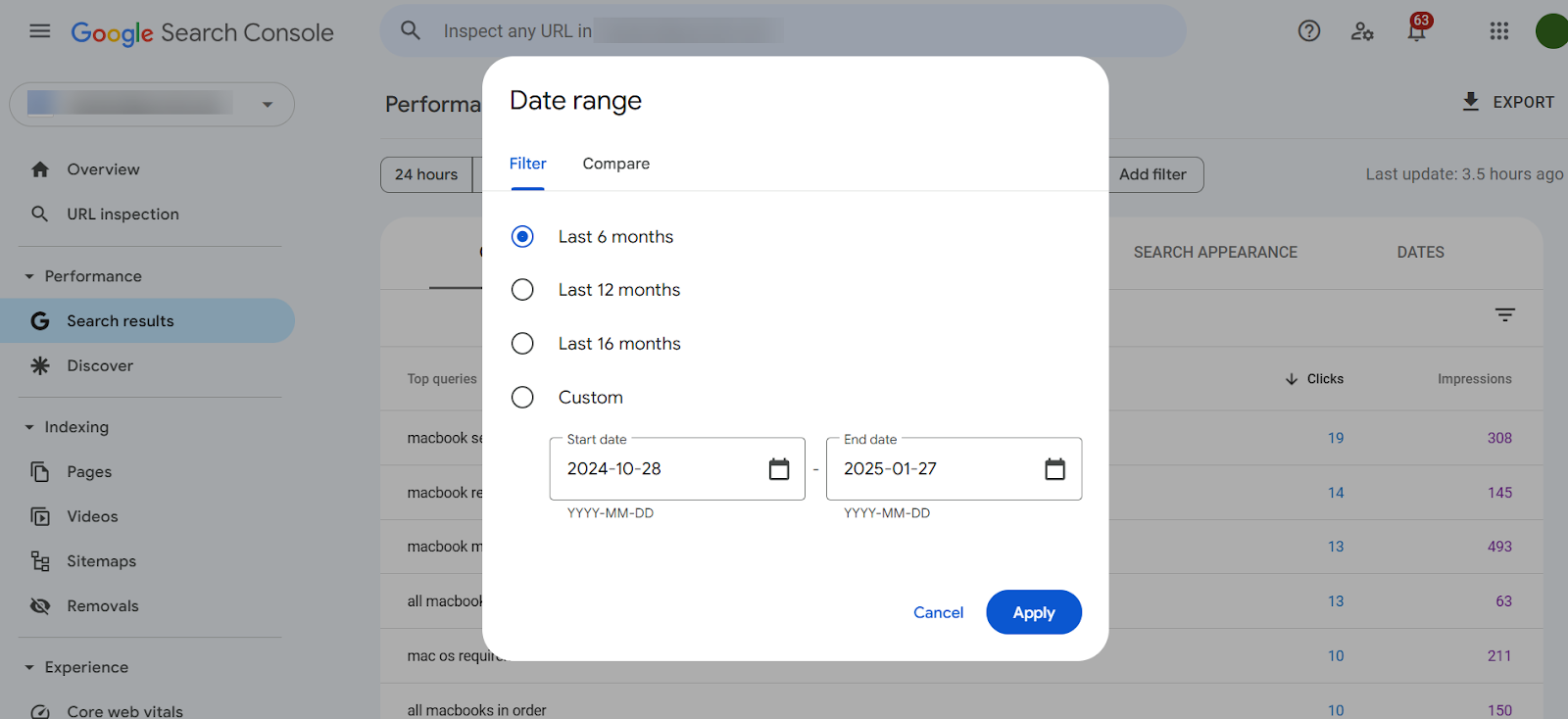The width and height of the screenshot is (1568, 719).
Task: Select the Last 16 months radio button
Action: (x=522, y=344)
